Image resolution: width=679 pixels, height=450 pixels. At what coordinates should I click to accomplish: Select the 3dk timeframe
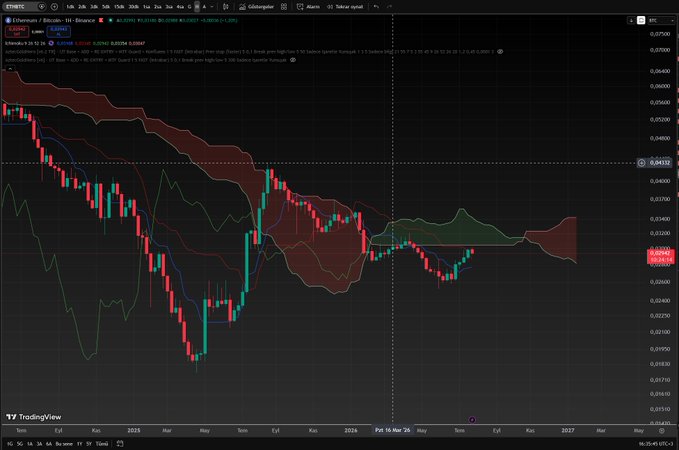(x=94, y=7)
